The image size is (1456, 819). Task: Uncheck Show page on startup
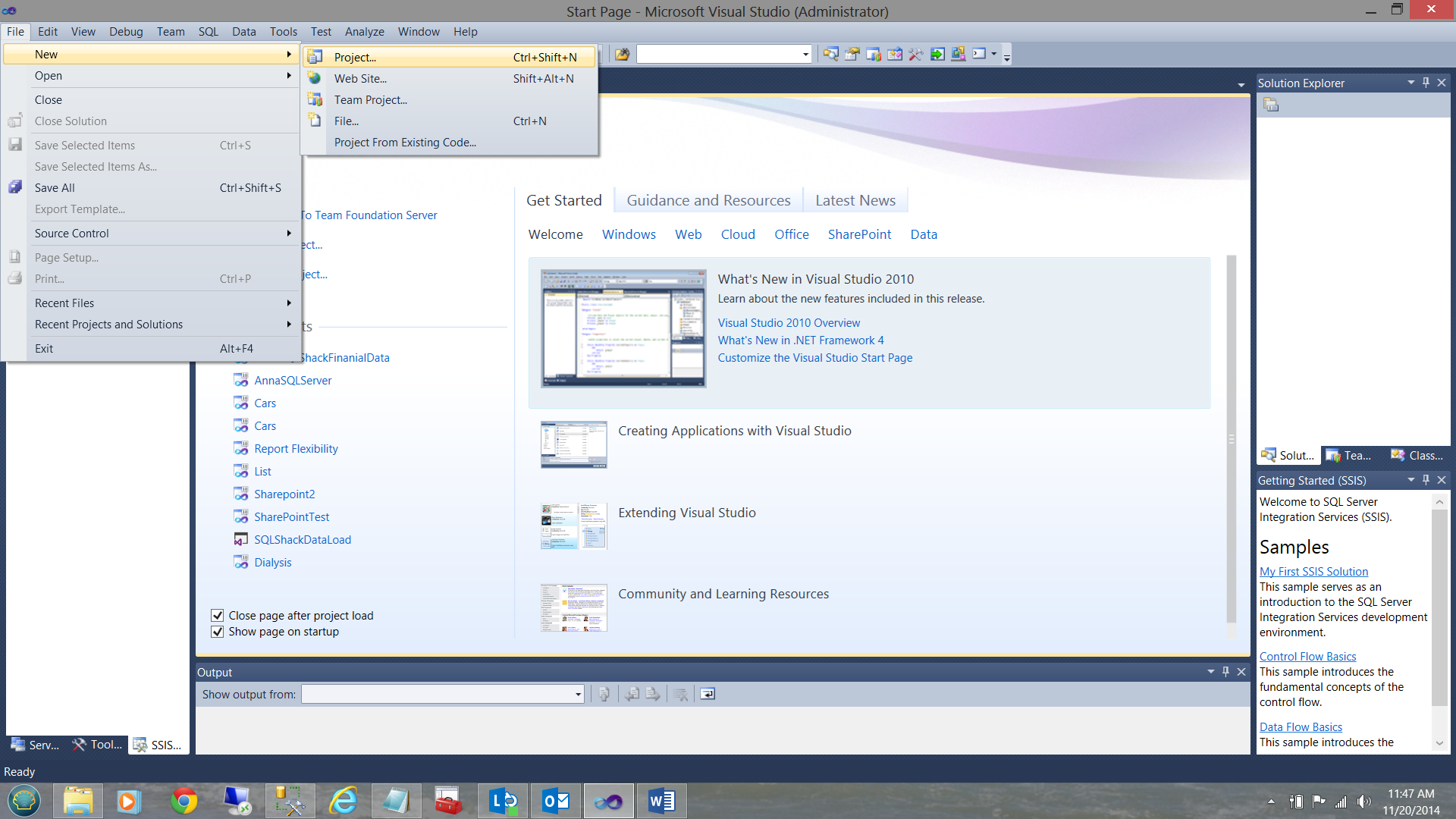pos(218,632)
